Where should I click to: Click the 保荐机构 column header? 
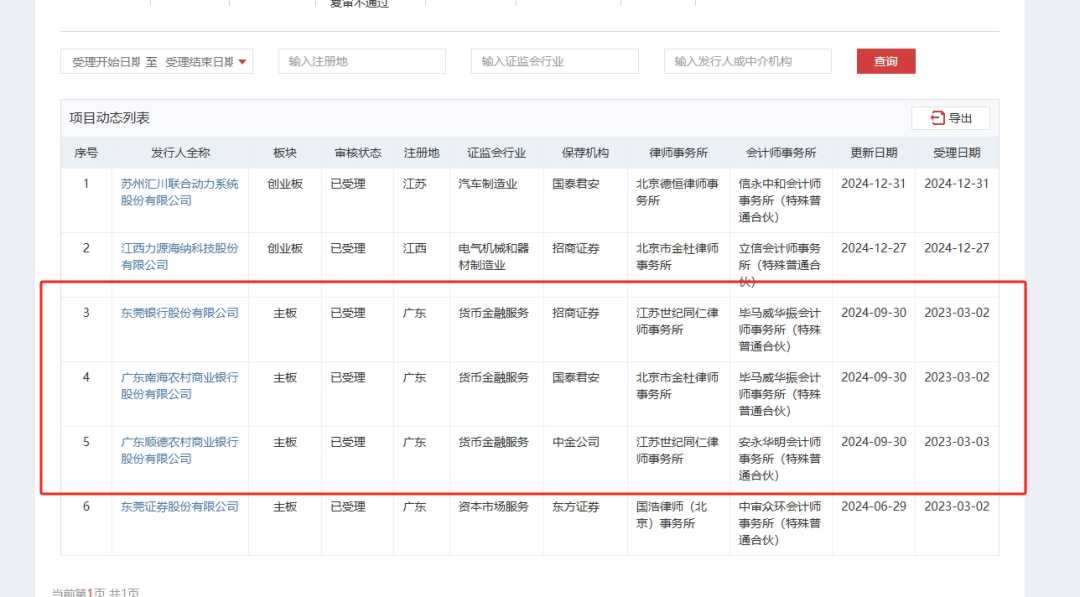pos(585,153)
